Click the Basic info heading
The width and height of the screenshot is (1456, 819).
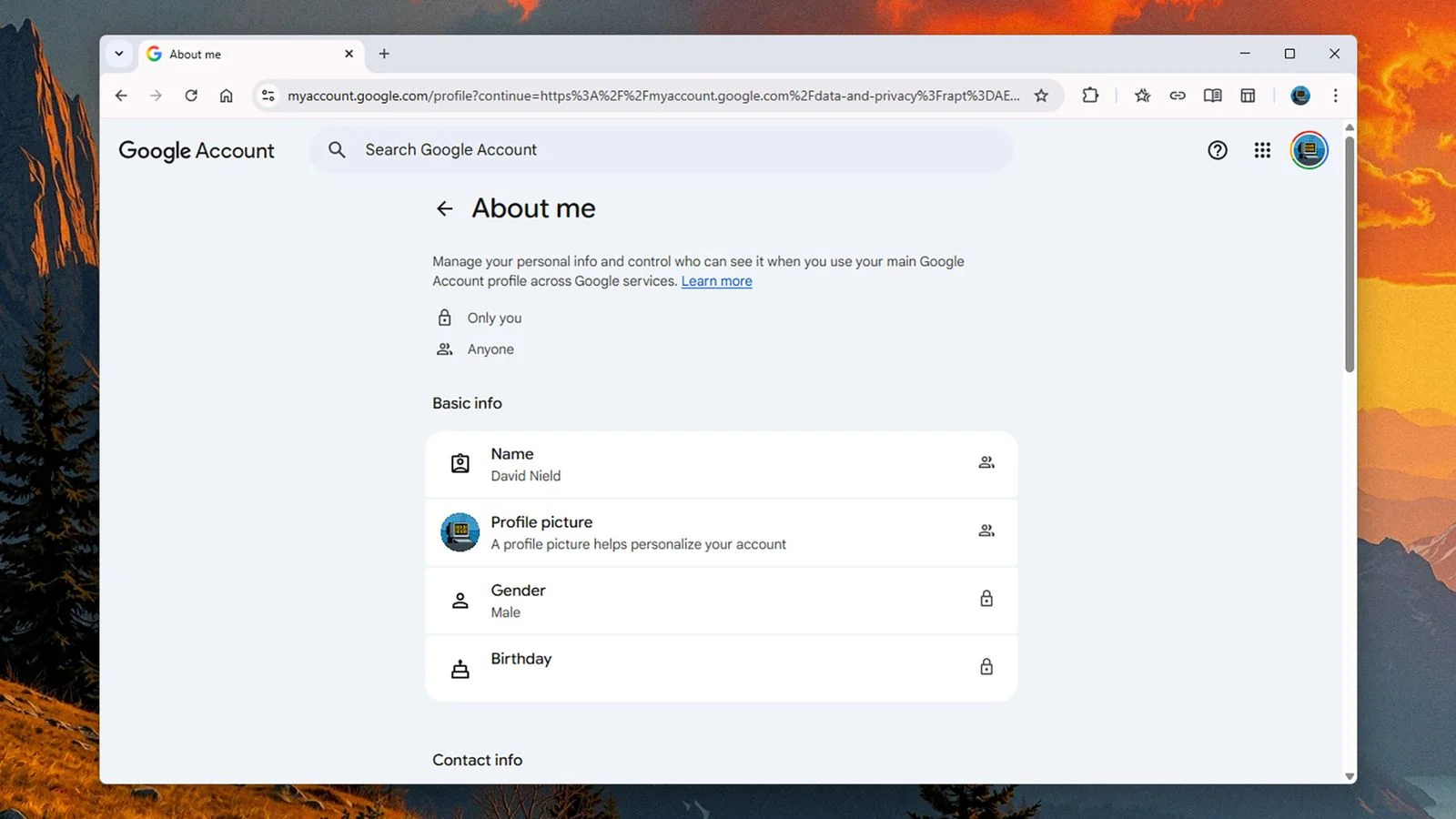click(x=467, y=403)
